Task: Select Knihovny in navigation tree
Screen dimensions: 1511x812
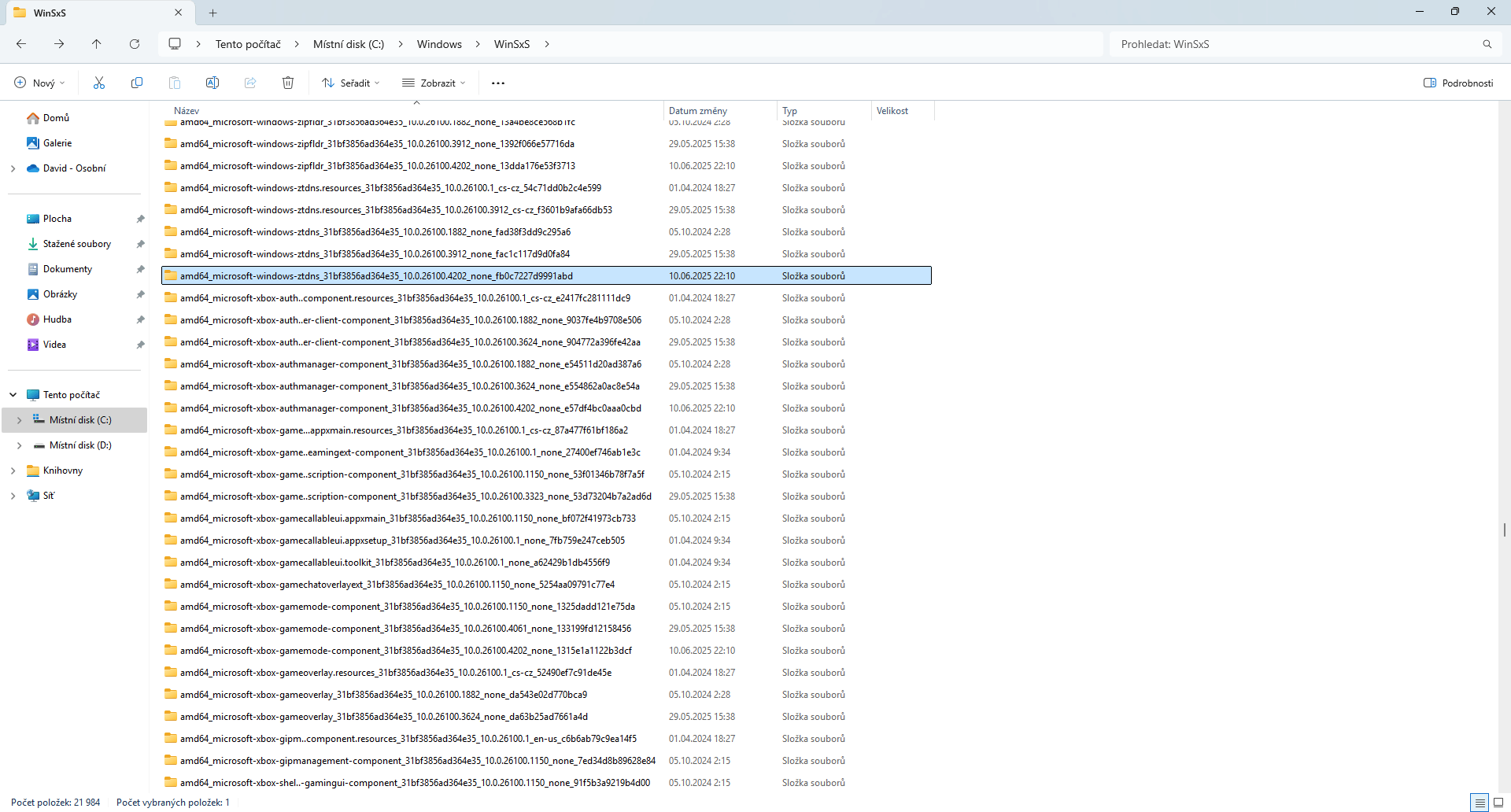Action: pos(63,471)
